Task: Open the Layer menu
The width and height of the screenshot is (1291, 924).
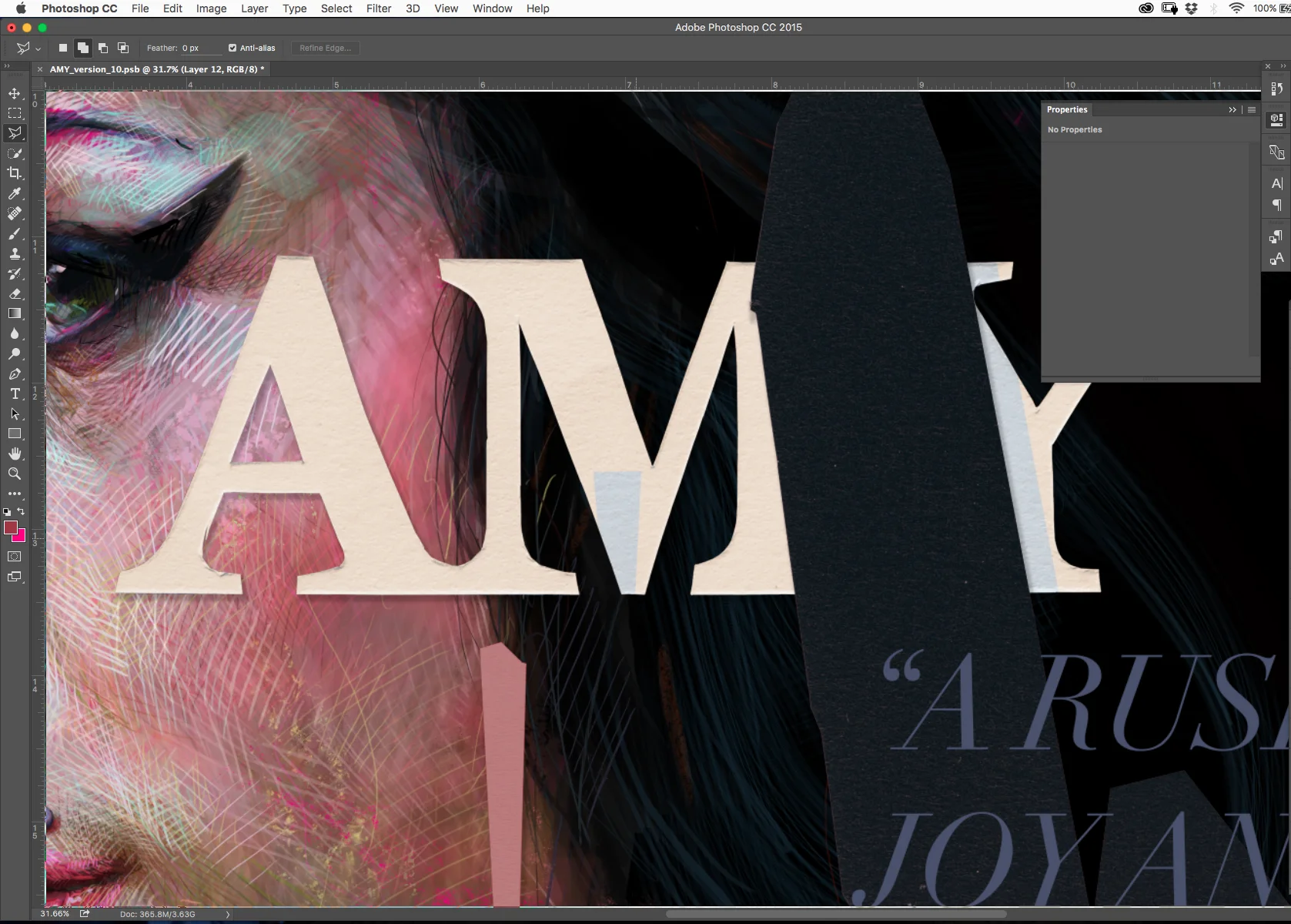Action: pos(254,8)
